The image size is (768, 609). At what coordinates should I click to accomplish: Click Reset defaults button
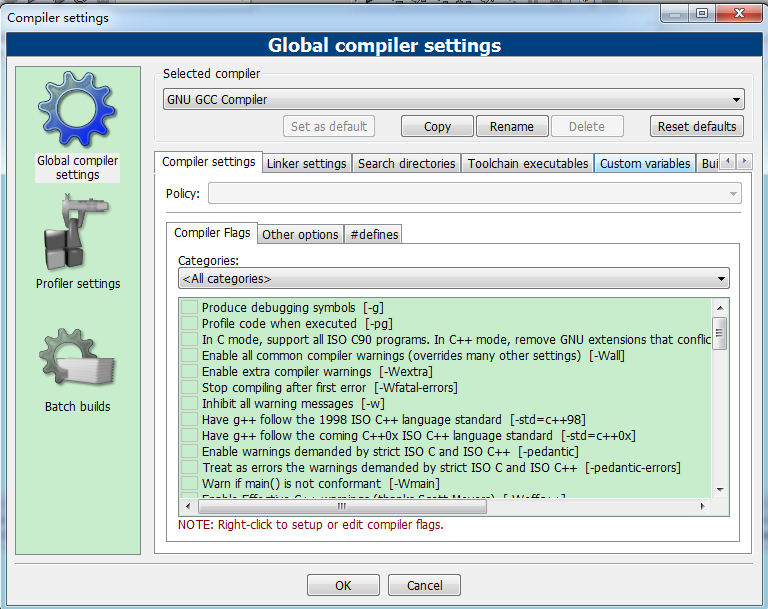pos(697,126)
